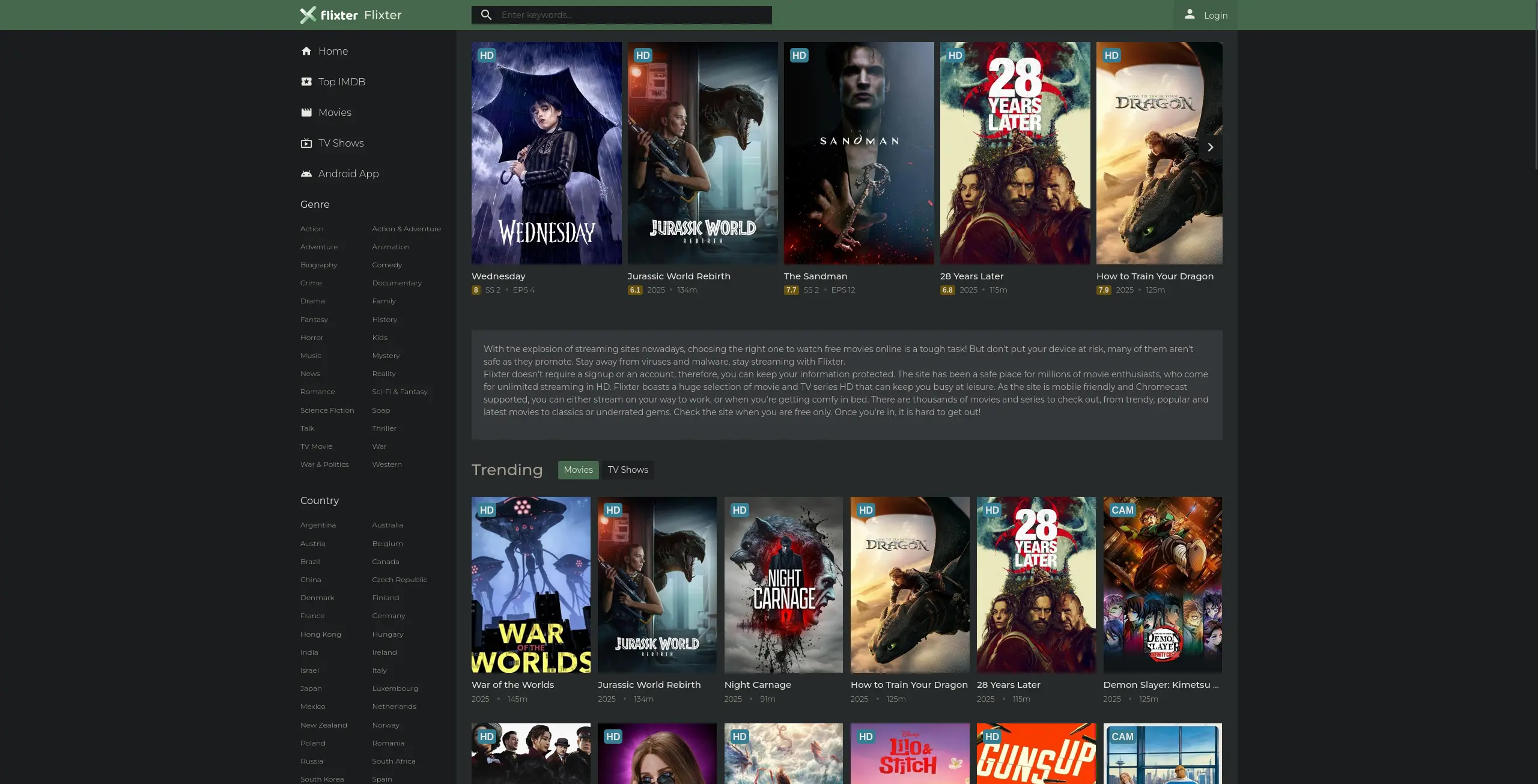This screenshot has height=784, width=1538.
Task: Select the Comedy genre
Action: click(387, 265)
